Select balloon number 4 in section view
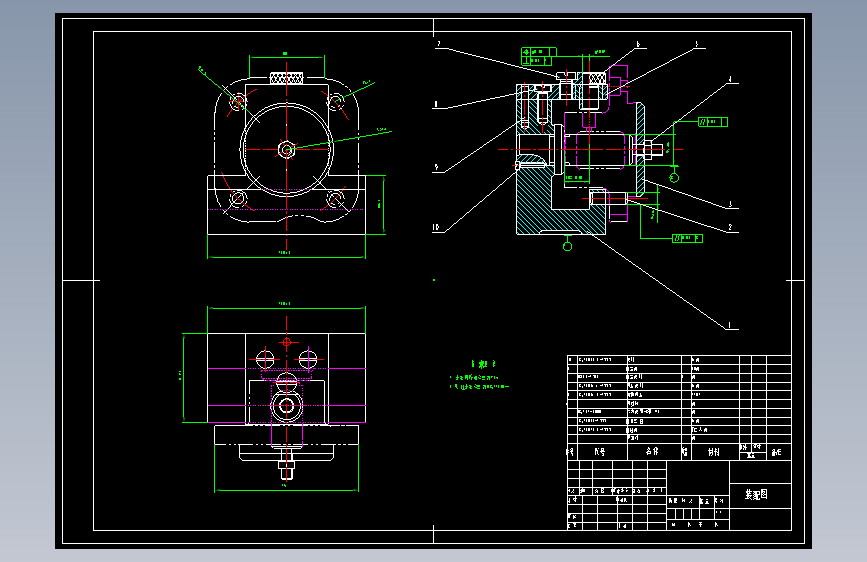 [730, 79]
